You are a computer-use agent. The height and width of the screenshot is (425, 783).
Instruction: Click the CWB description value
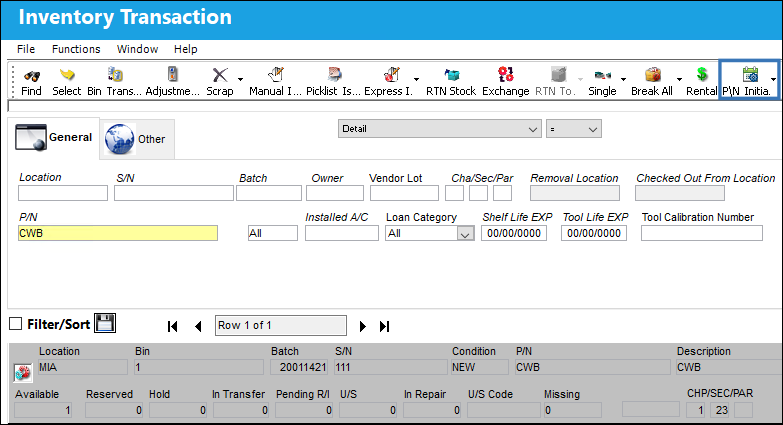(x=729, y=368)
